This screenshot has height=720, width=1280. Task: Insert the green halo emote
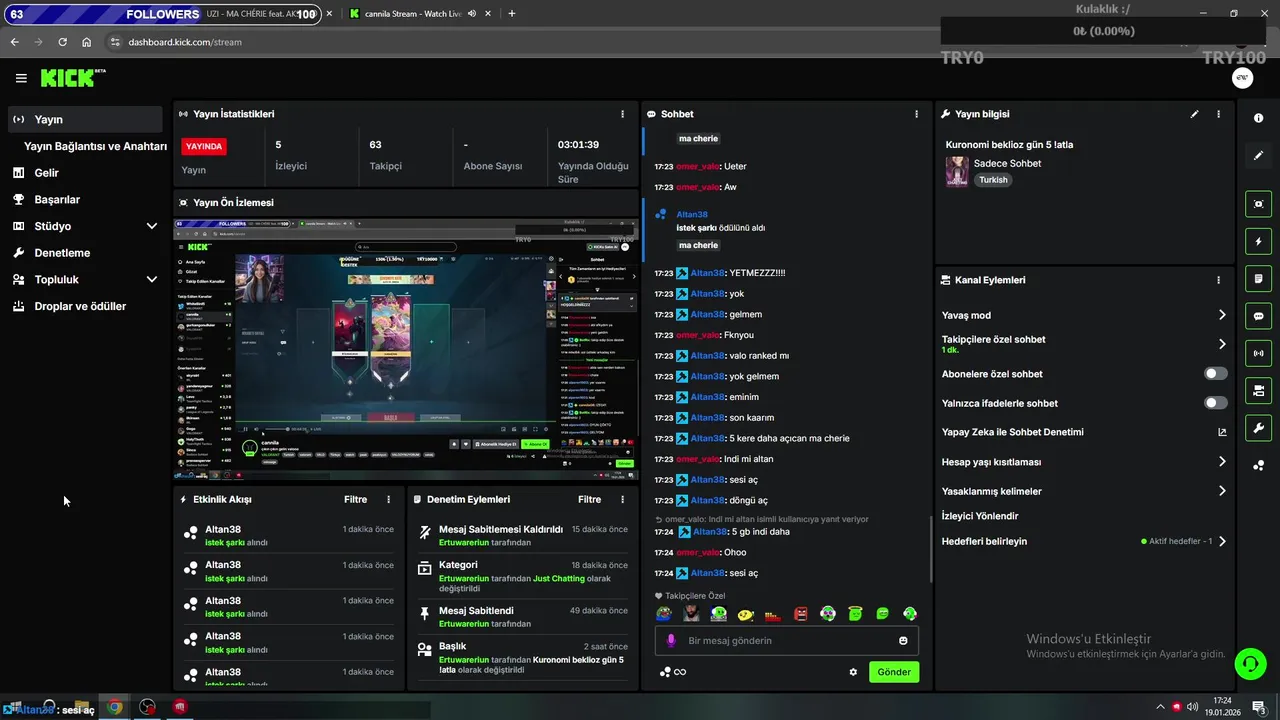tap(855, 614)
